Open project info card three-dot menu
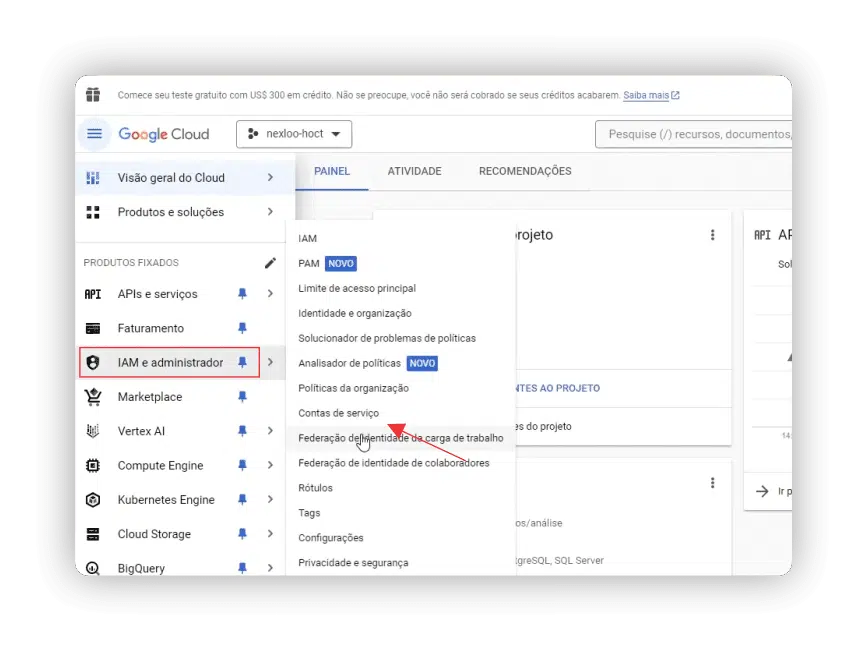 tap(712, 235)
